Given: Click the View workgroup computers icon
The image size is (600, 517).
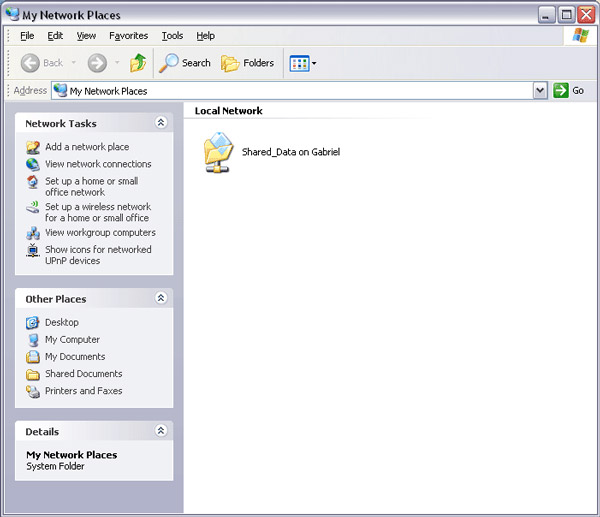Looking at the screenshot, I should click(x=33, y=233).
